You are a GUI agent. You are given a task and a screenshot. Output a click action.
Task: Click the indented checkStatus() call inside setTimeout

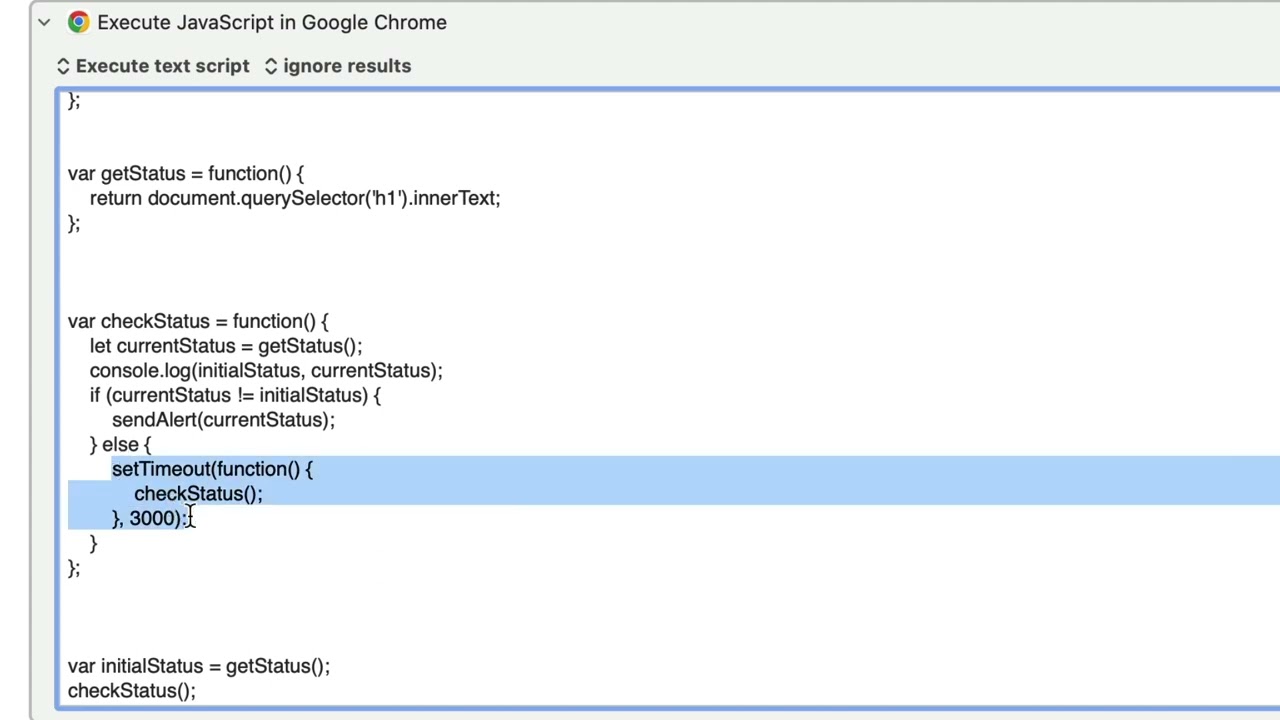[198, 494]
